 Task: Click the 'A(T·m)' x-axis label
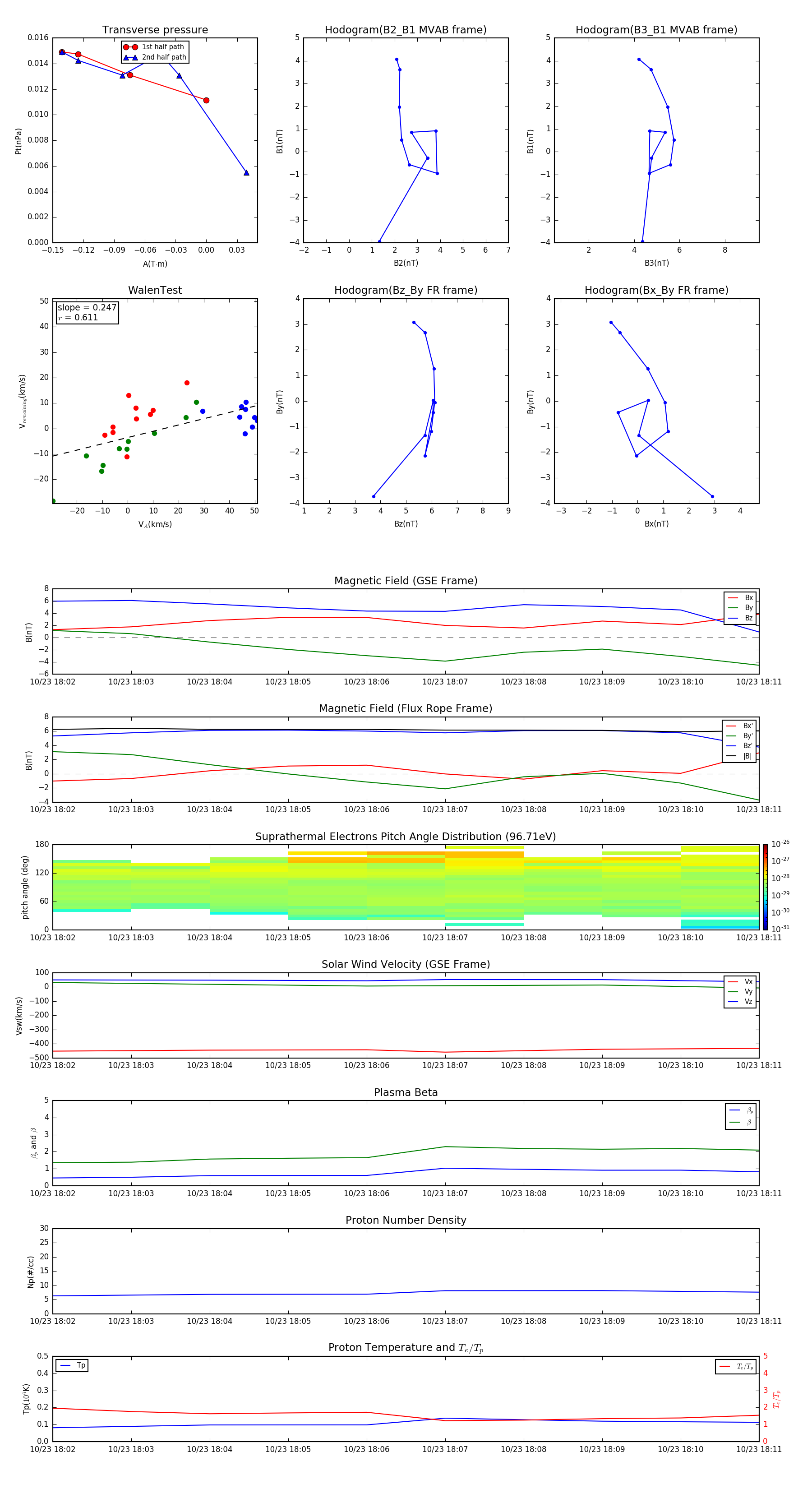click(155, 264)
